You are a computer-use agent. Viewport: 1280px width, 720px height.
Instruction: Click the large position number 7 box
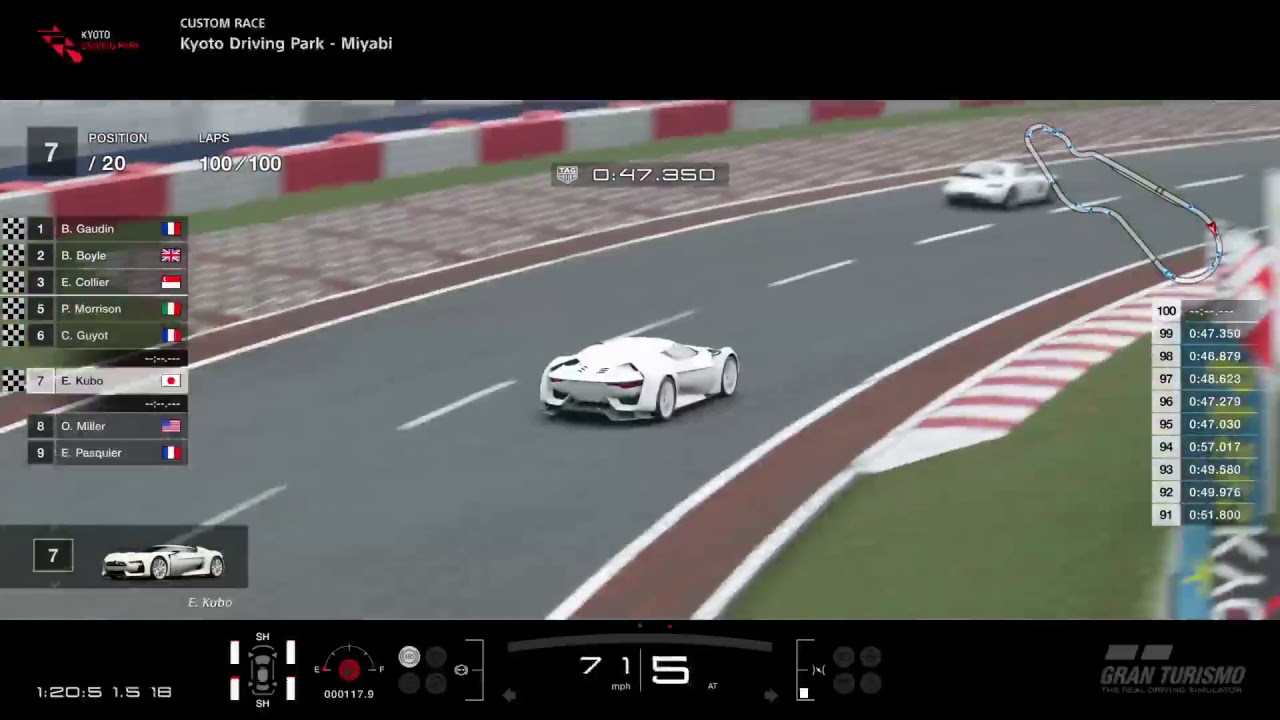51,152
